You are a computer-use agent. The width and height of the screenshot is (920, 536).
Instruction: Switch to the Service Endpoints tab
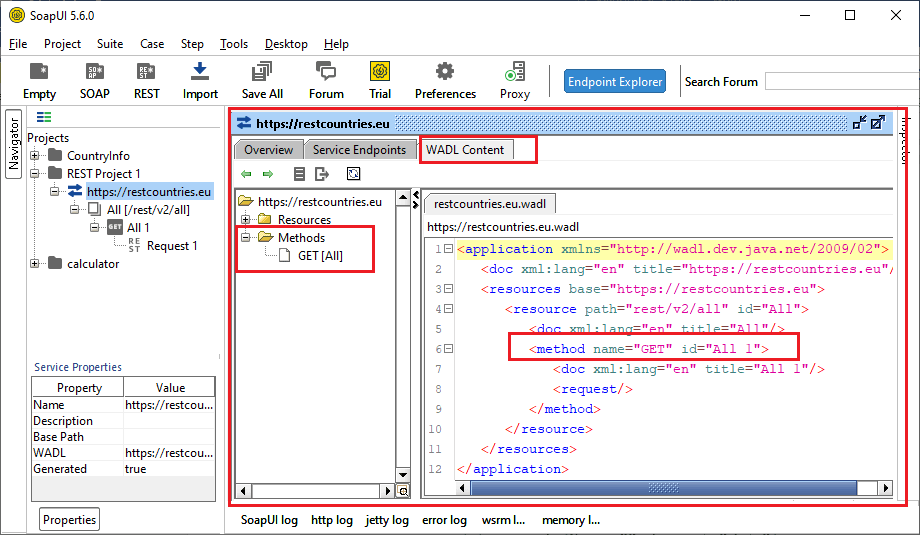(359, 150)
